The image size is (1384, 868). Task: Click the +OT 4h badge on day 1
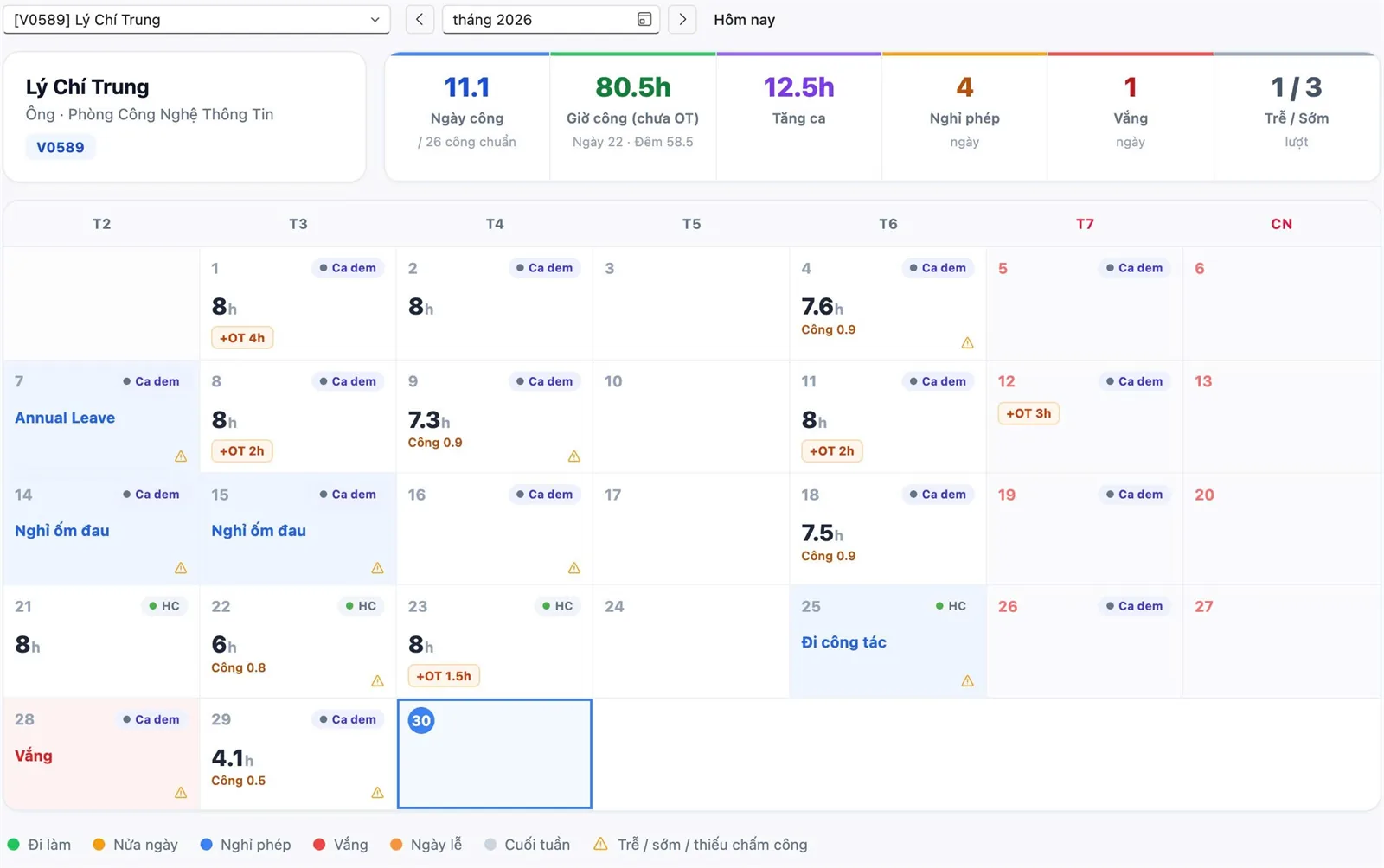(x=242, y=338)
